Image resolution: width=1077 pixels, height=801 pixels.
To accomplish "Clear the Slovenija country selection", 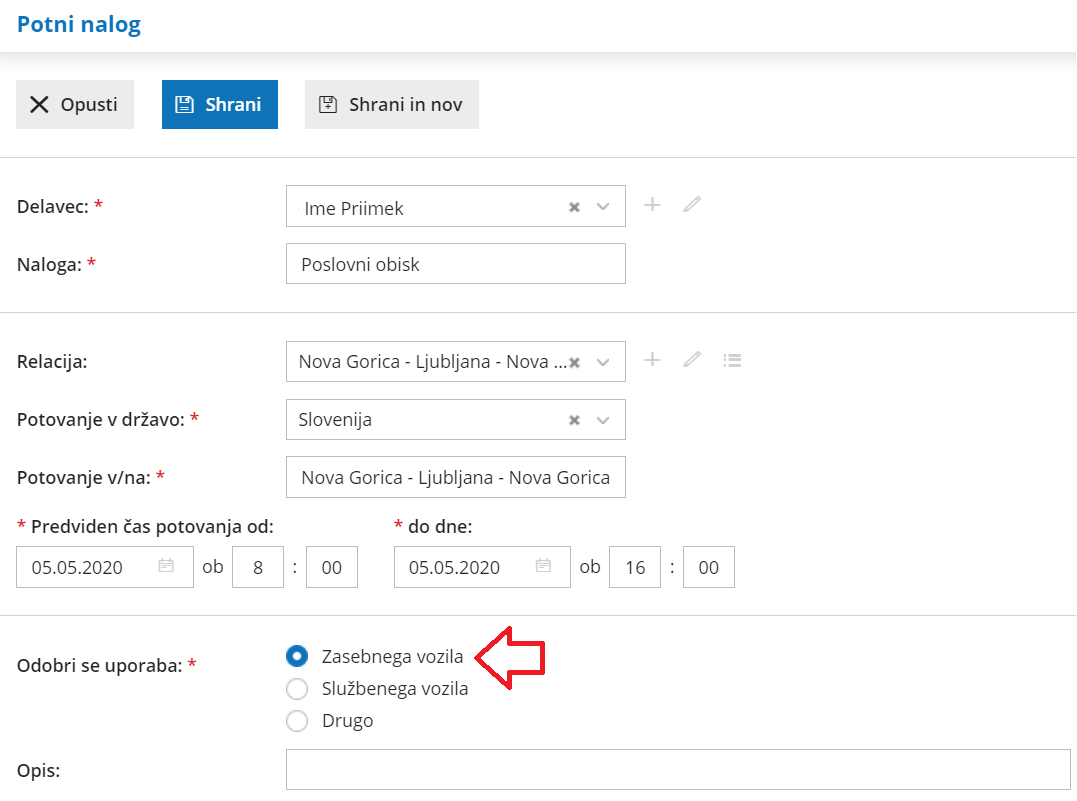I will coord(574,421).
